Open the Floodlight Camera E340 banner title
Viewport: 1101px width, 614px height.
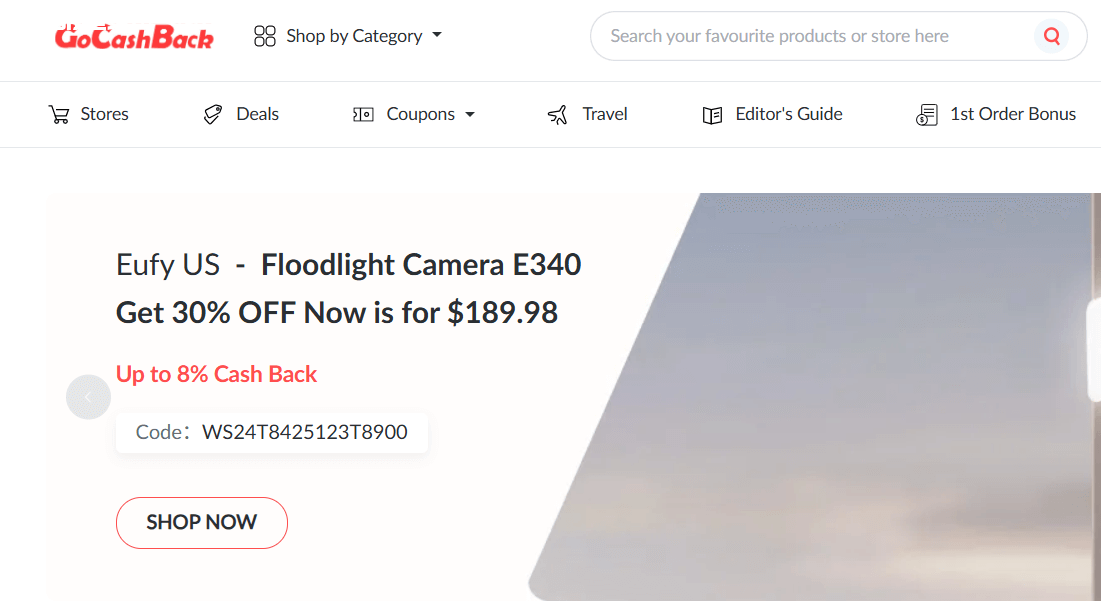point(421,265)
